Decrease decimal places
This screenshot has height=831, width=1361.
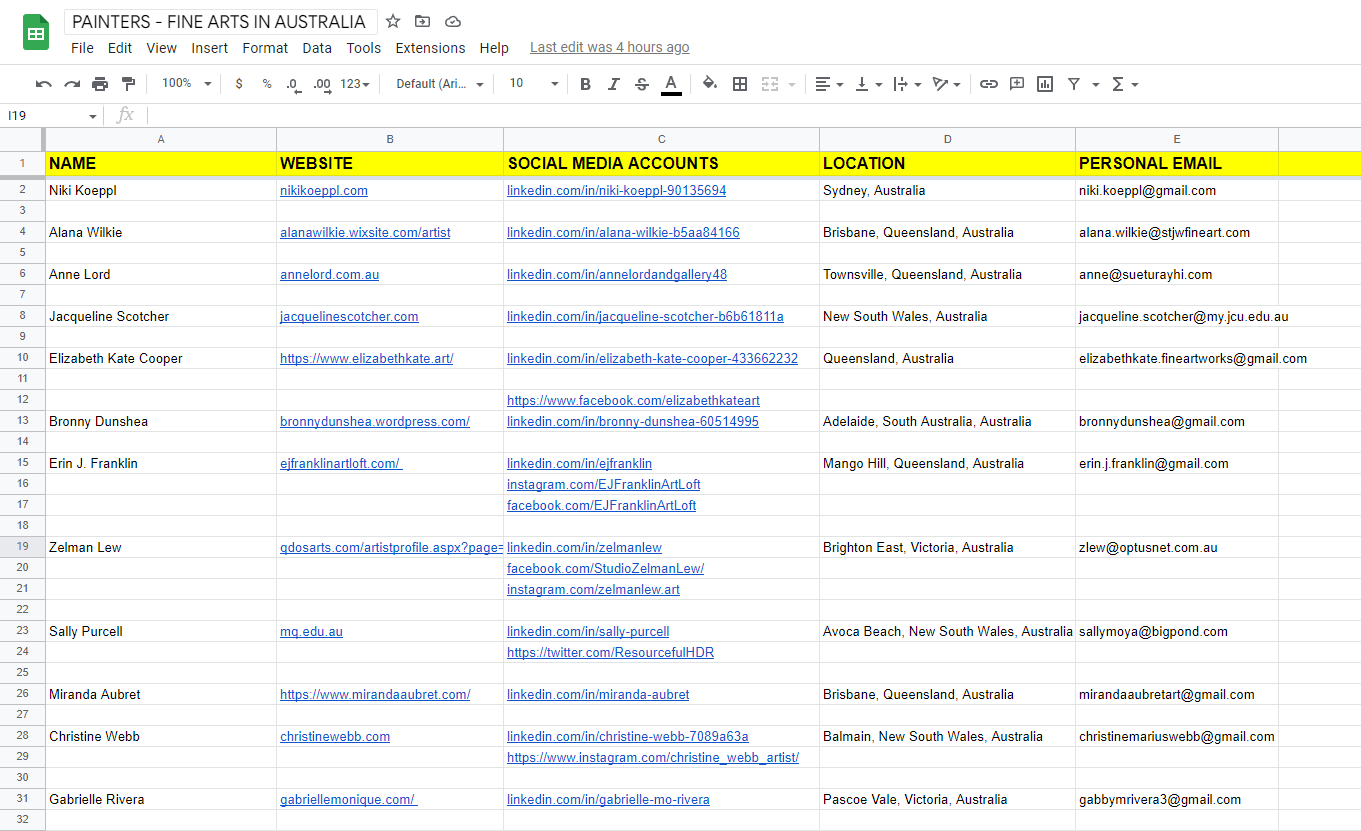tap(293, 84)
